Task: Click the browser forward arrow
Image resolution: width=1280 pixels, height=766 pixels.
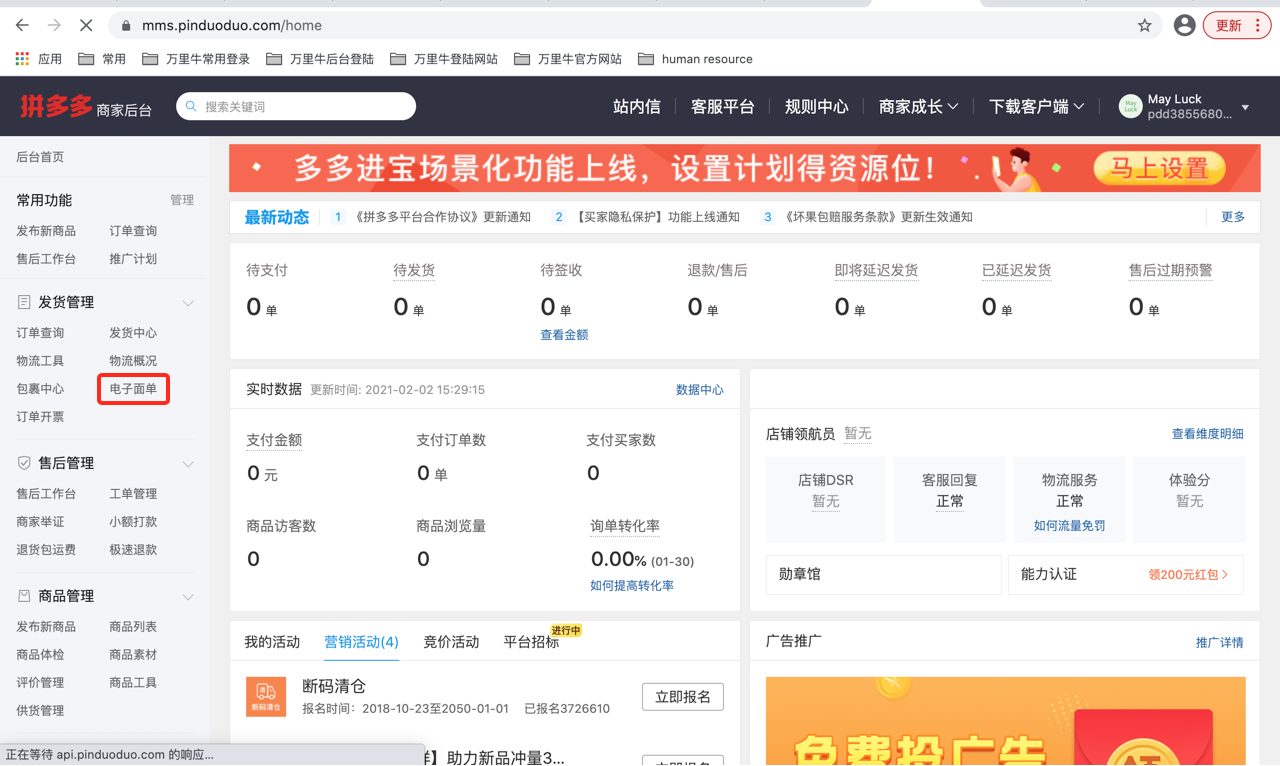Action: pyautogui.click(x=54, y=25)
